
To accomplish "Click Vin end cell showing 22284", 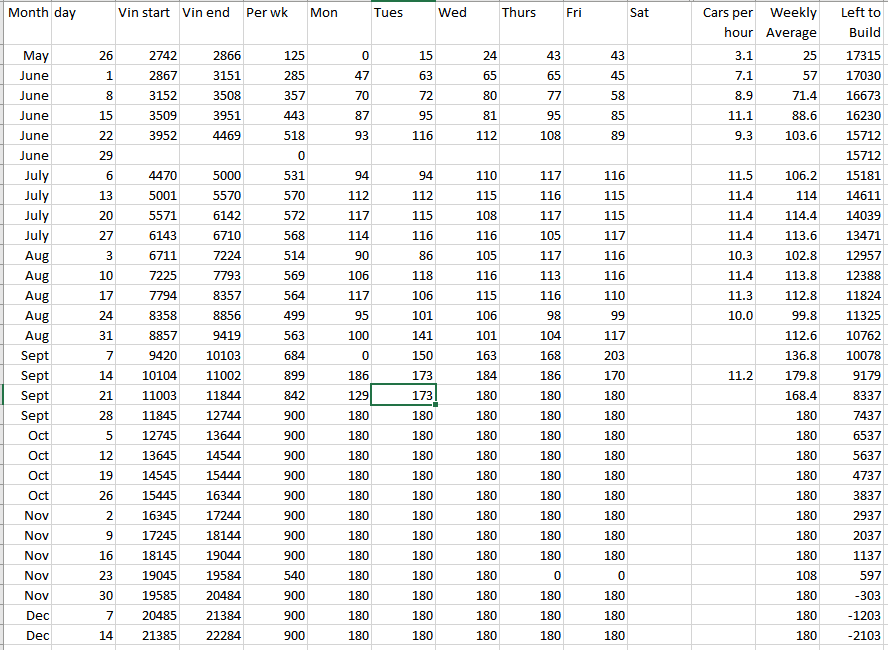I will click(211, 636).
